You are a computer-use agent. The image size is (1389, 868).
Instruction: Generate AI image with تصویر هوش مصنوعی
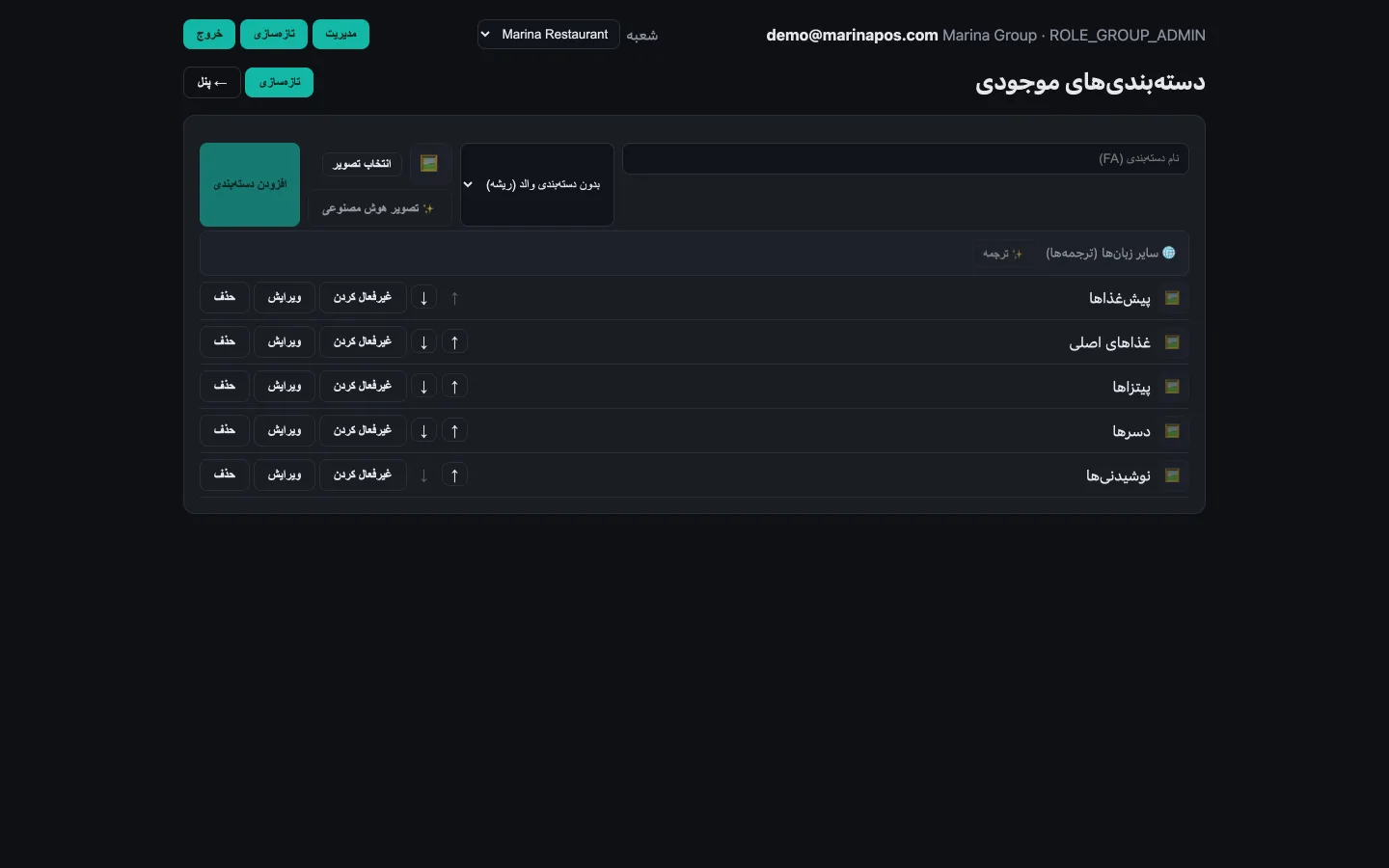[378, 208]
